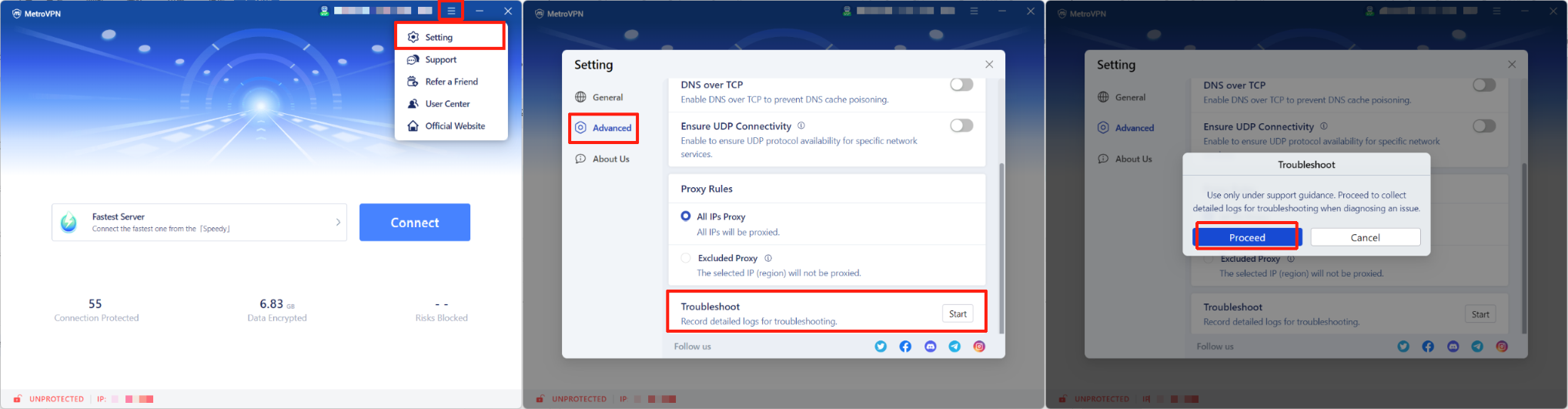Open the hamburger menu in MetroVPN's title bar
Screen dimensions: 1568x409
click(451, 11)
